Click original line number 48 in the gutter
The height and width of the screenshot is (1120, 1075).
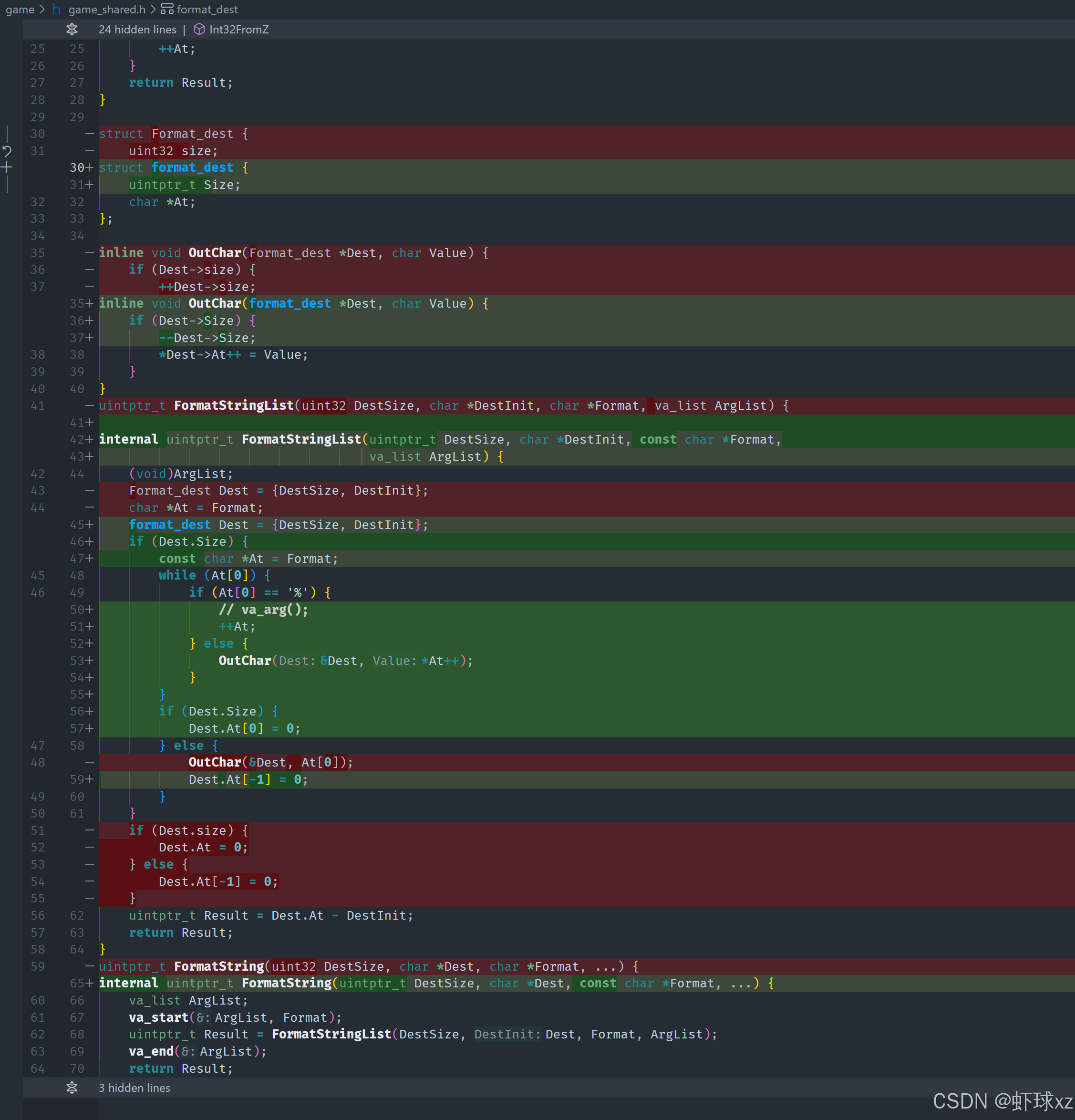[x=38, y=763]
